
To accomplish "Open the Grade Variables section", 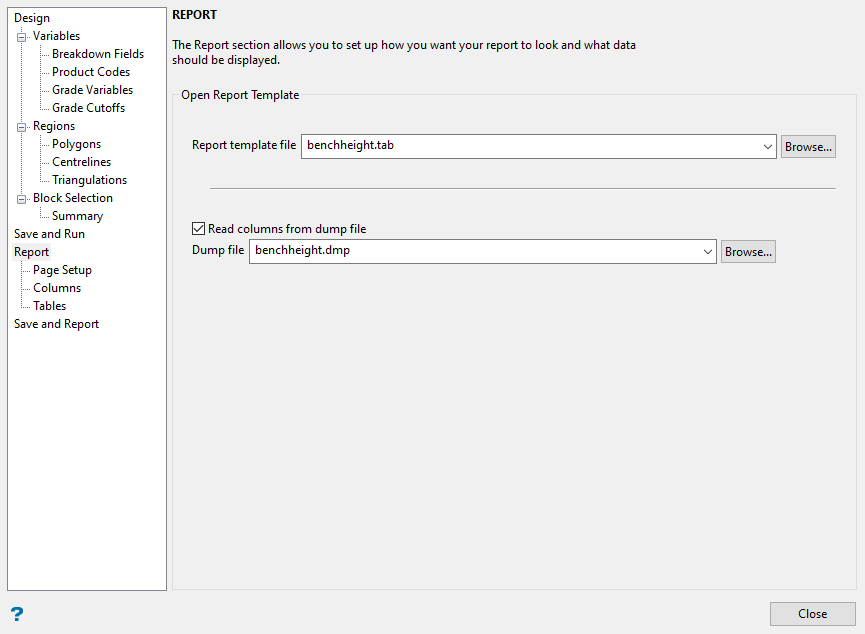I will click(x=92, y=90).
